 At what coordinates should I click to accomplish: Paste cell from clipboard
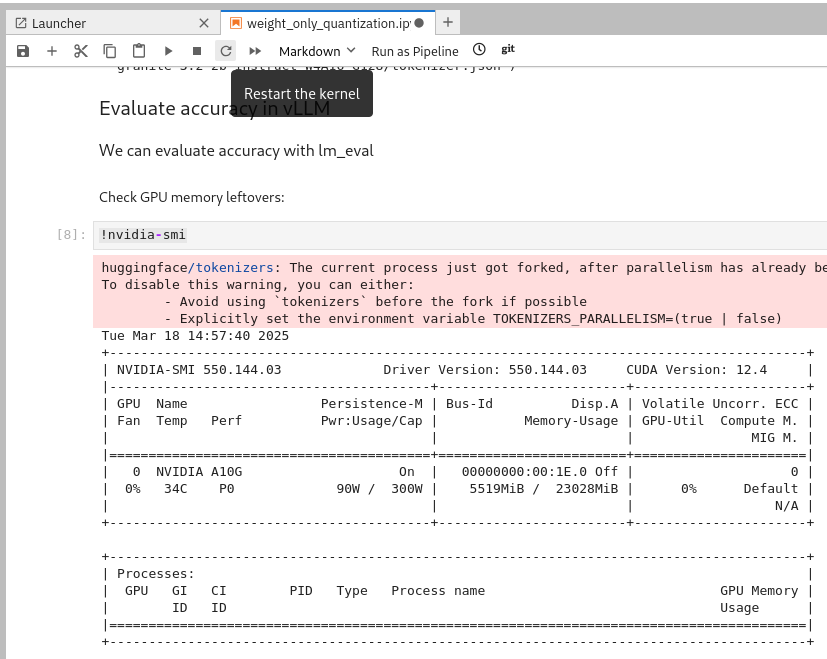(139, 51)
